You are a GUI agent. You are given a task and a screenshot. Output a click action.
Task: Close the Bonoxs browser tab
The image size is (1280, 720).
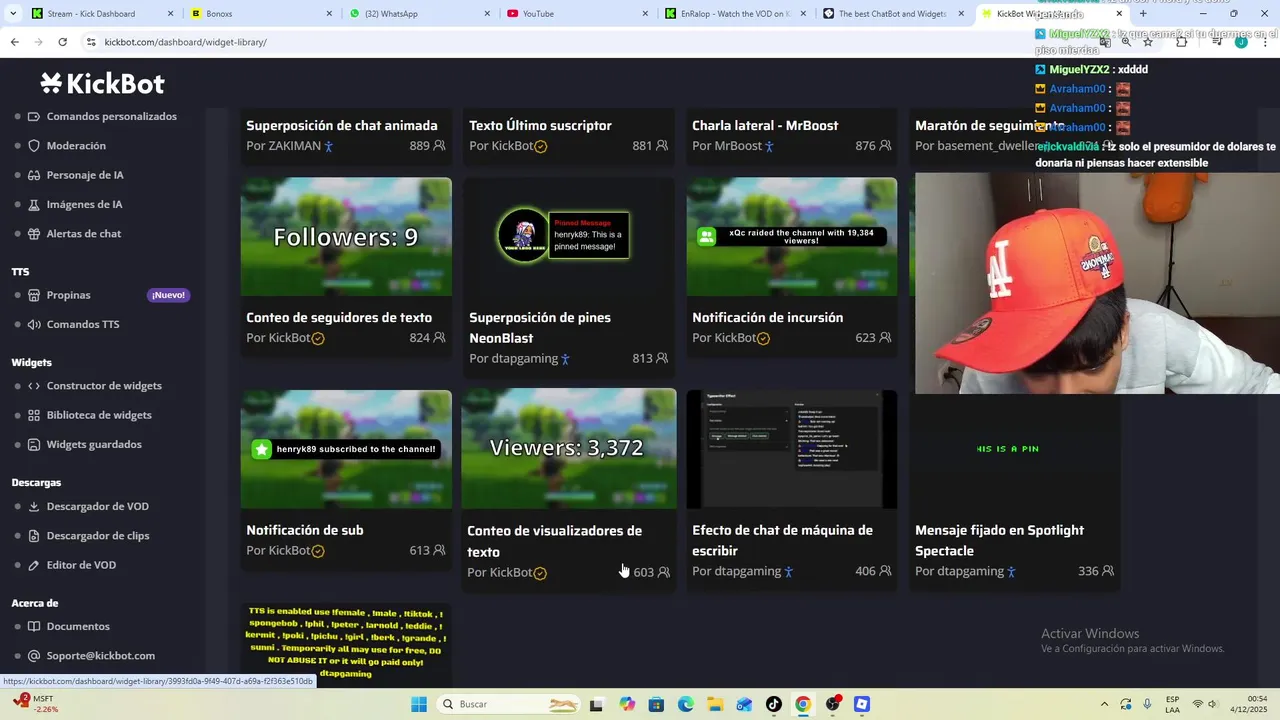[x=329, y=14]
